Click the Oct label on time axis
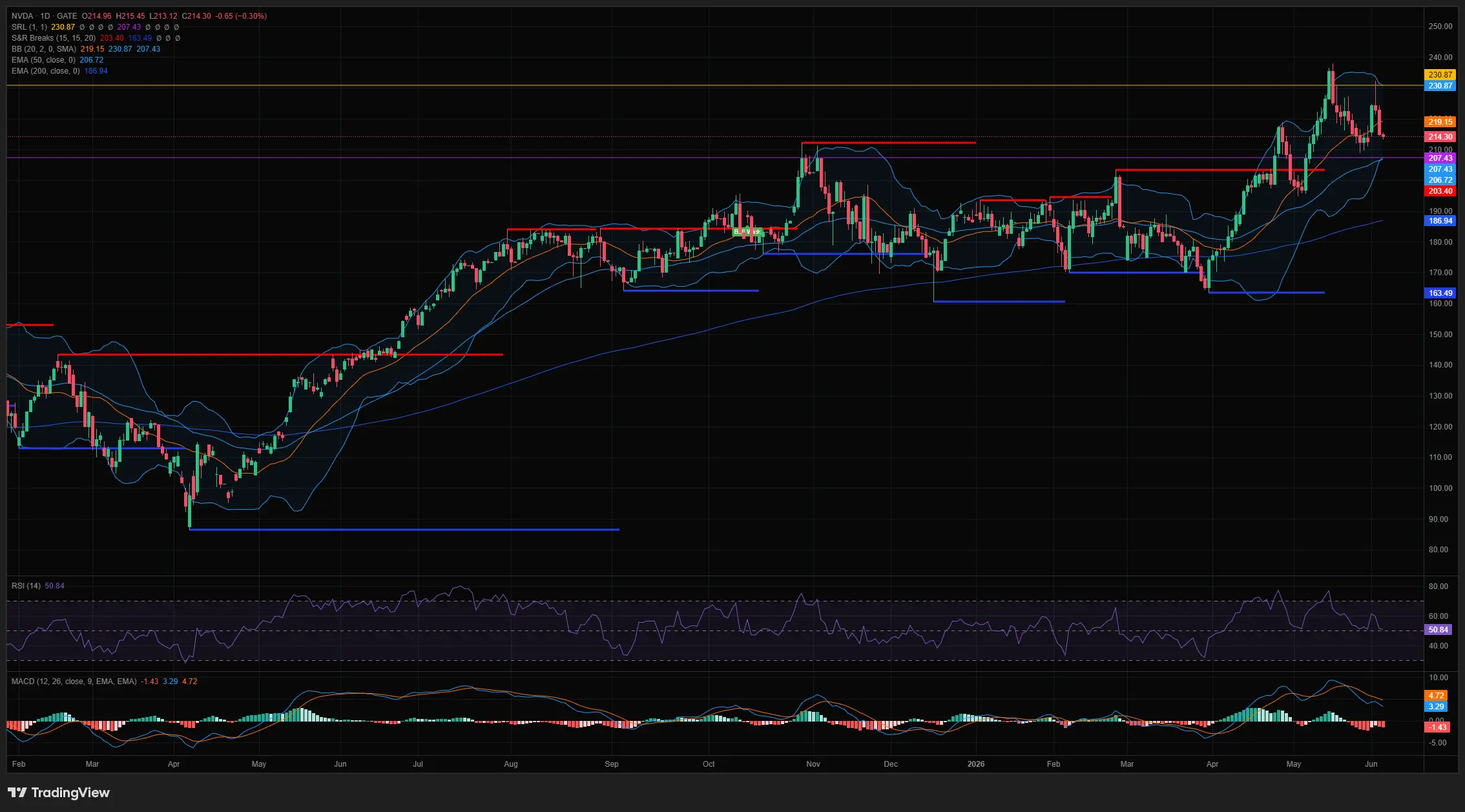 (709, 764)
